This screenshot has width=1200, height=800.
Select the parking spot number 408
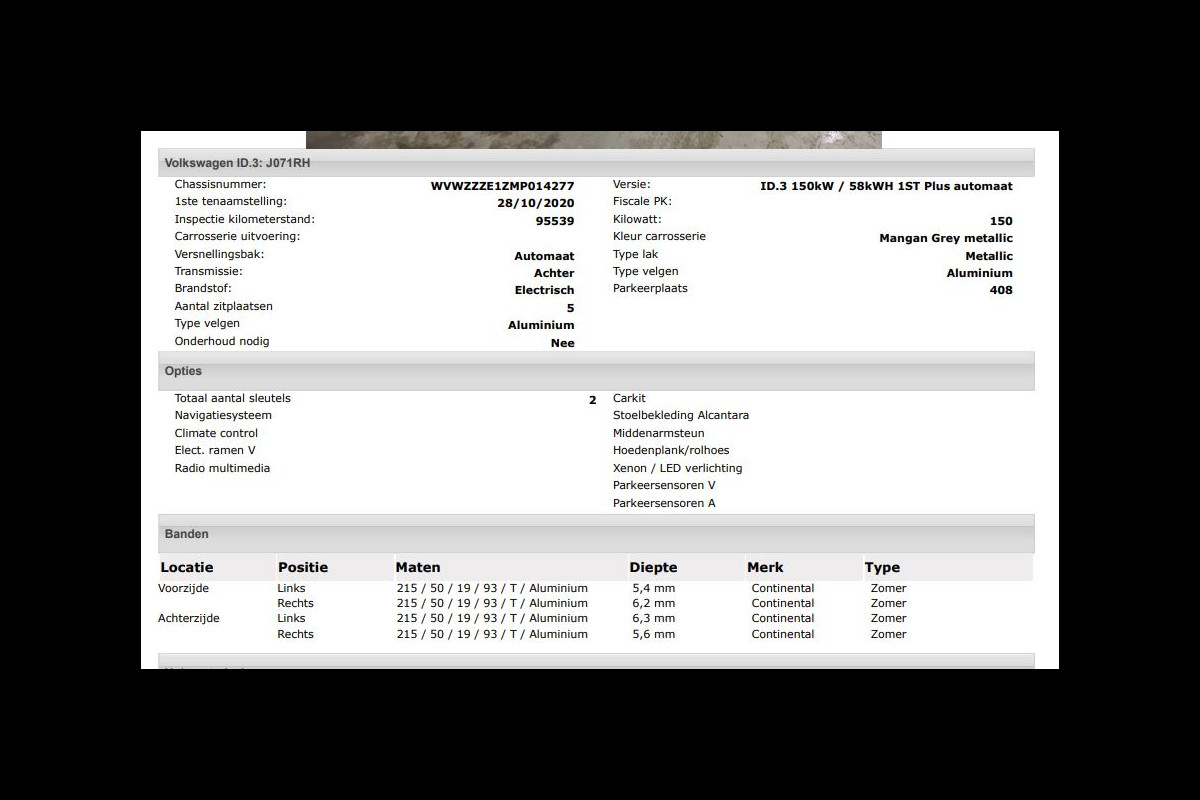pyautogui.click(x=1000, y=290)
